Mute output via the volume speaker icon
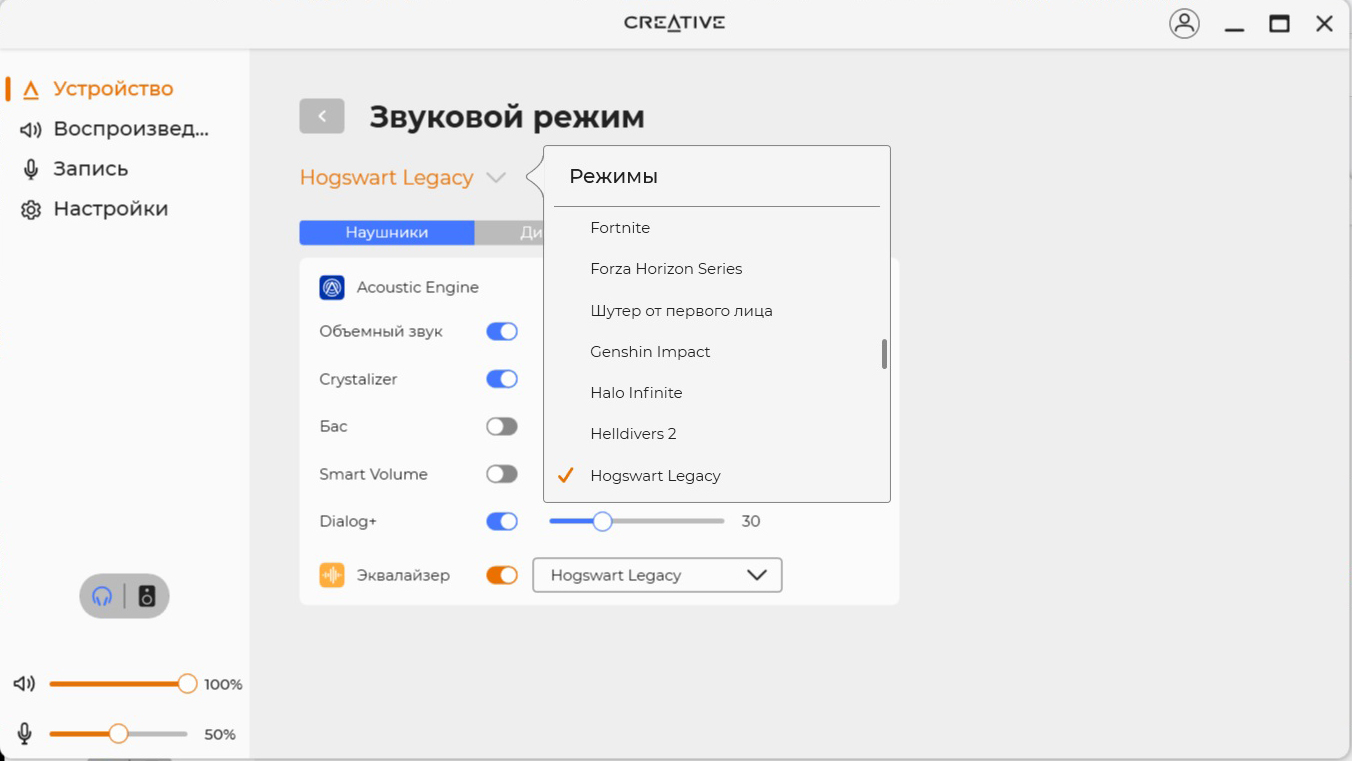The image size is (1352, 761). (x=24, y=684)
